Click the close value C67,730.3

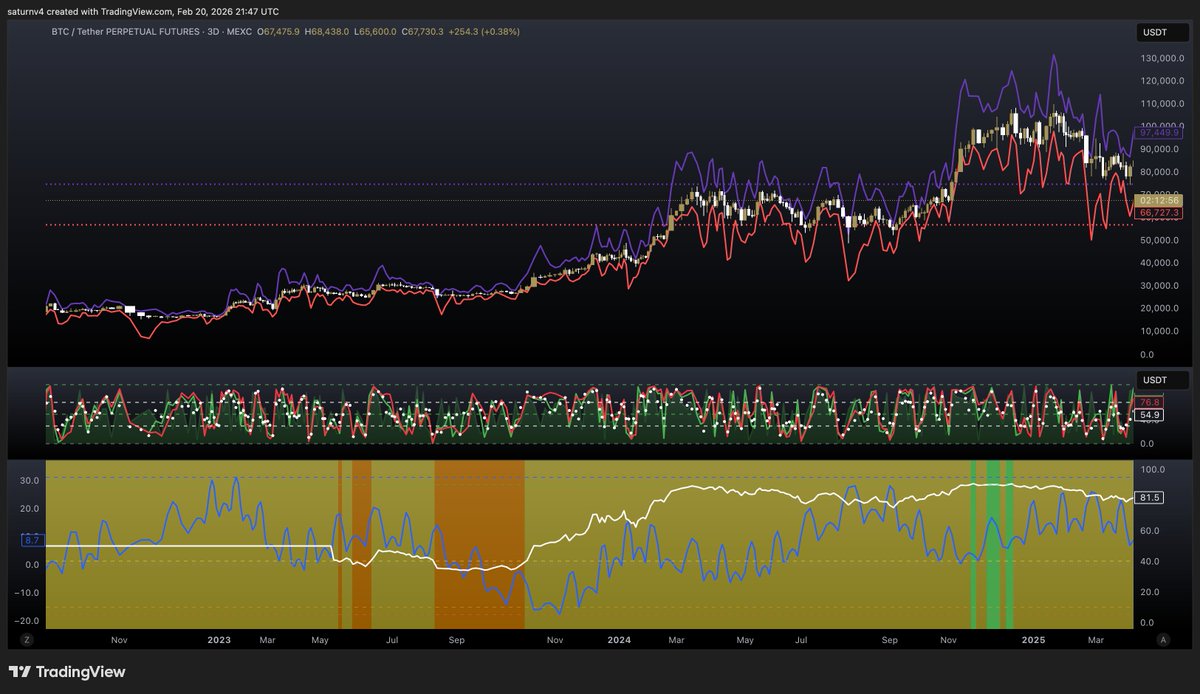pos(423,32)
